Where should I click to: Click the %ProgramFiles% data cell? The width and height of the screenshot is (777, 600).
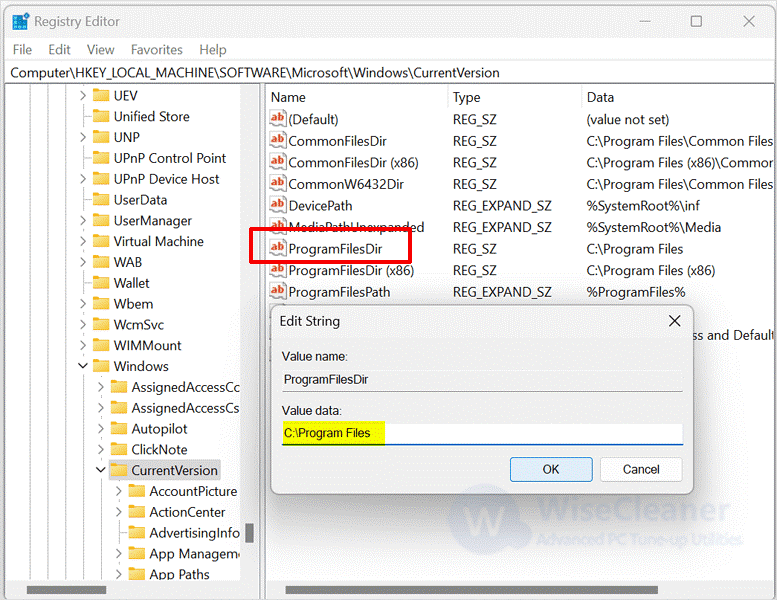click(x=636, y=292)
